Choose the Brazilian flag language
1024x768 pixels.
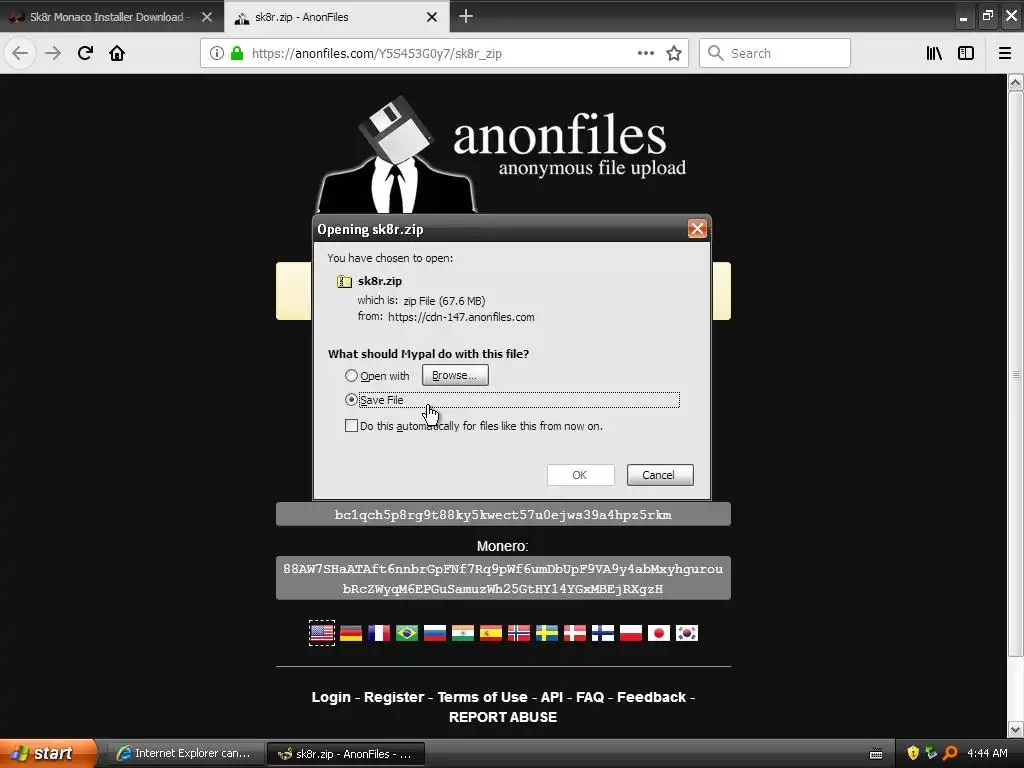click(x=407, y=633)
